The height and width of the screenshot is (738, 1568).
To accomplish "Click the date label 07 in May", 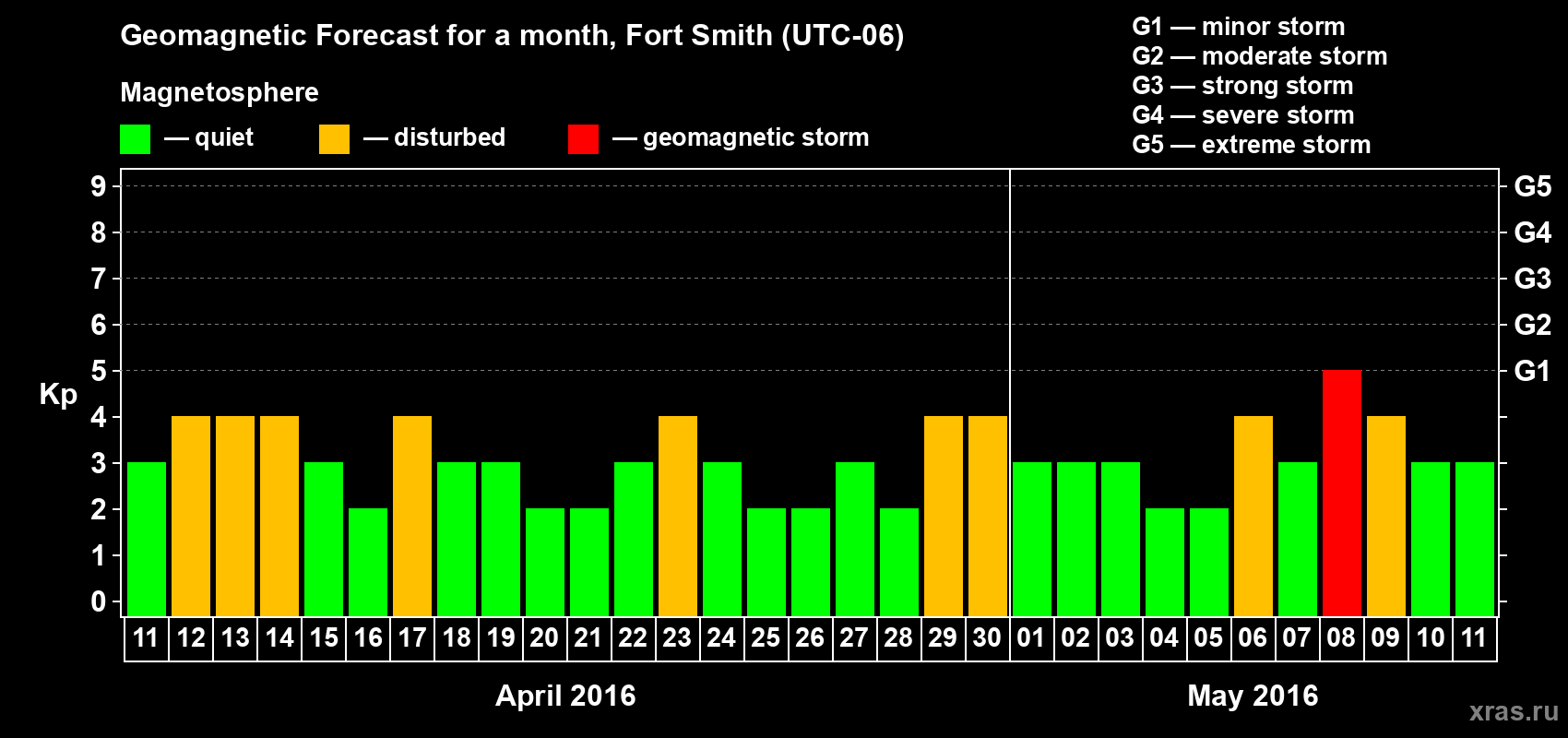I will click(1297, 638).
